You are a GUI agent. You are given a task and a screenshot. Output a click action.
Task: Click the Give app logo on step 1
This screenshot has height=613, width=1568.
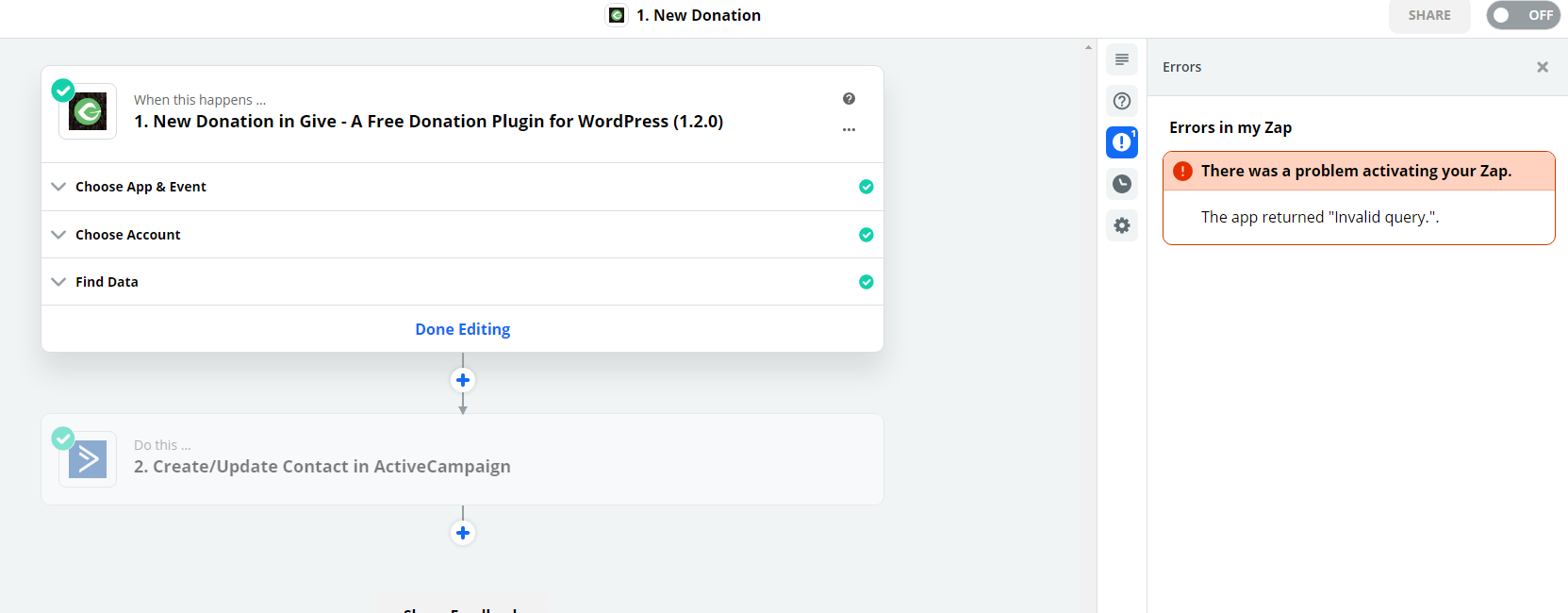(x=88, y=111)
